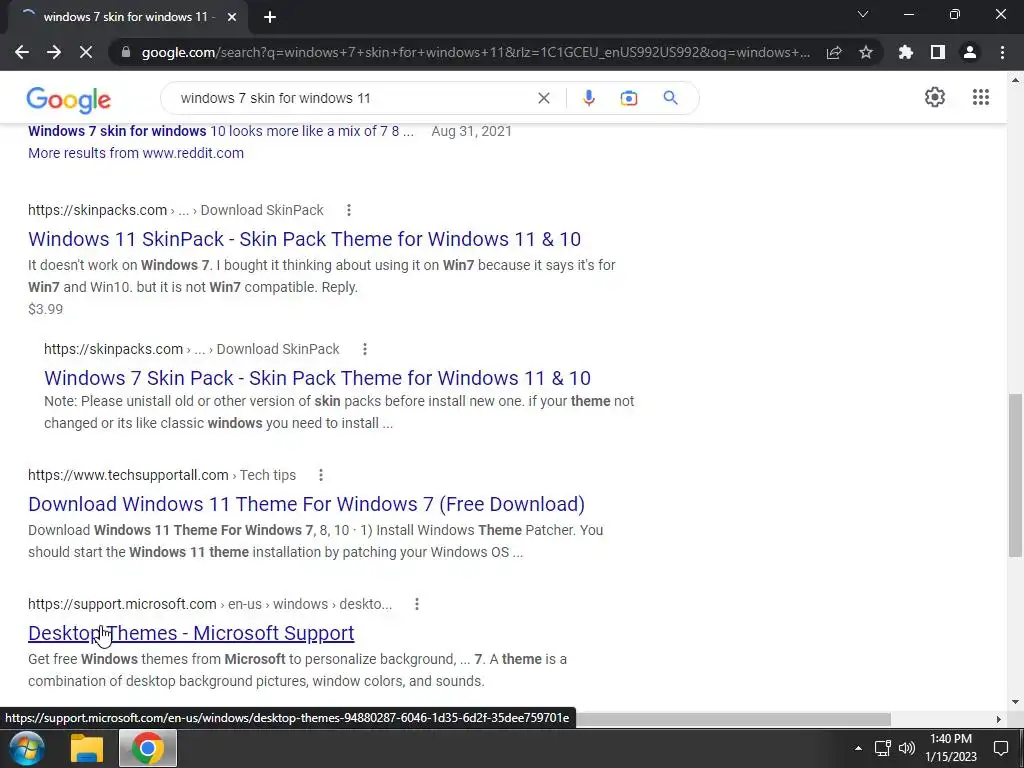
Task: Stop loading the page
Action: pos(86,52)
